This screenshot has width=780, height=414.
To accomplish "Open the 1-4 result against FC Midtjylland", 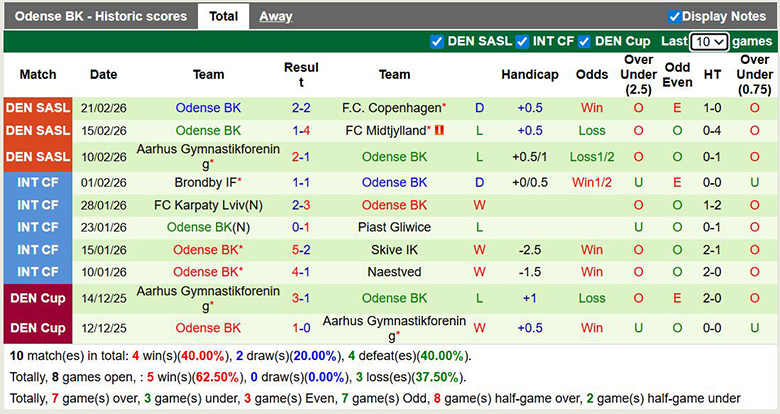I will click(301, 131).
